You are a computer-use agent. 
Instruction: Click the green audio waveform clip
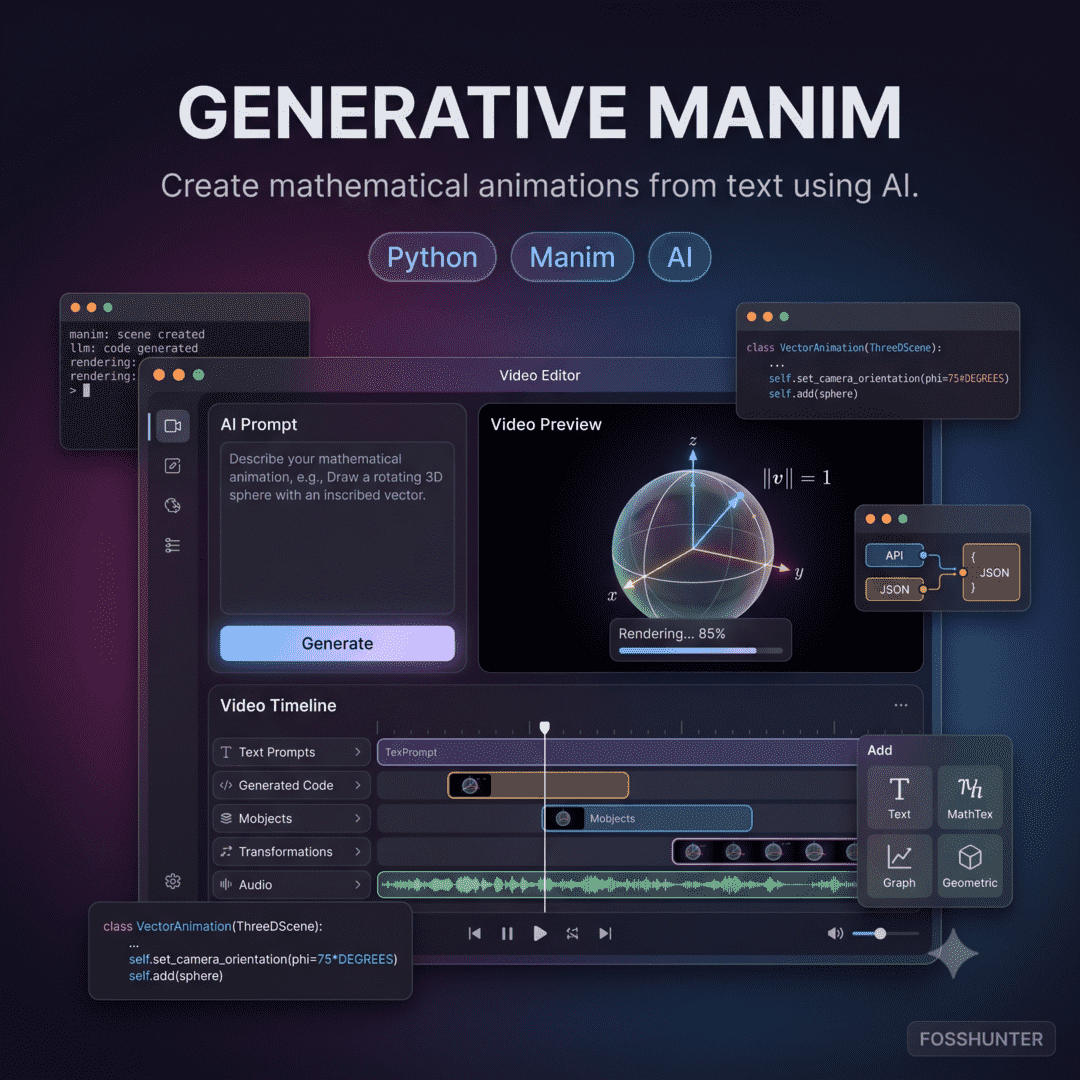tap(618, 884)
